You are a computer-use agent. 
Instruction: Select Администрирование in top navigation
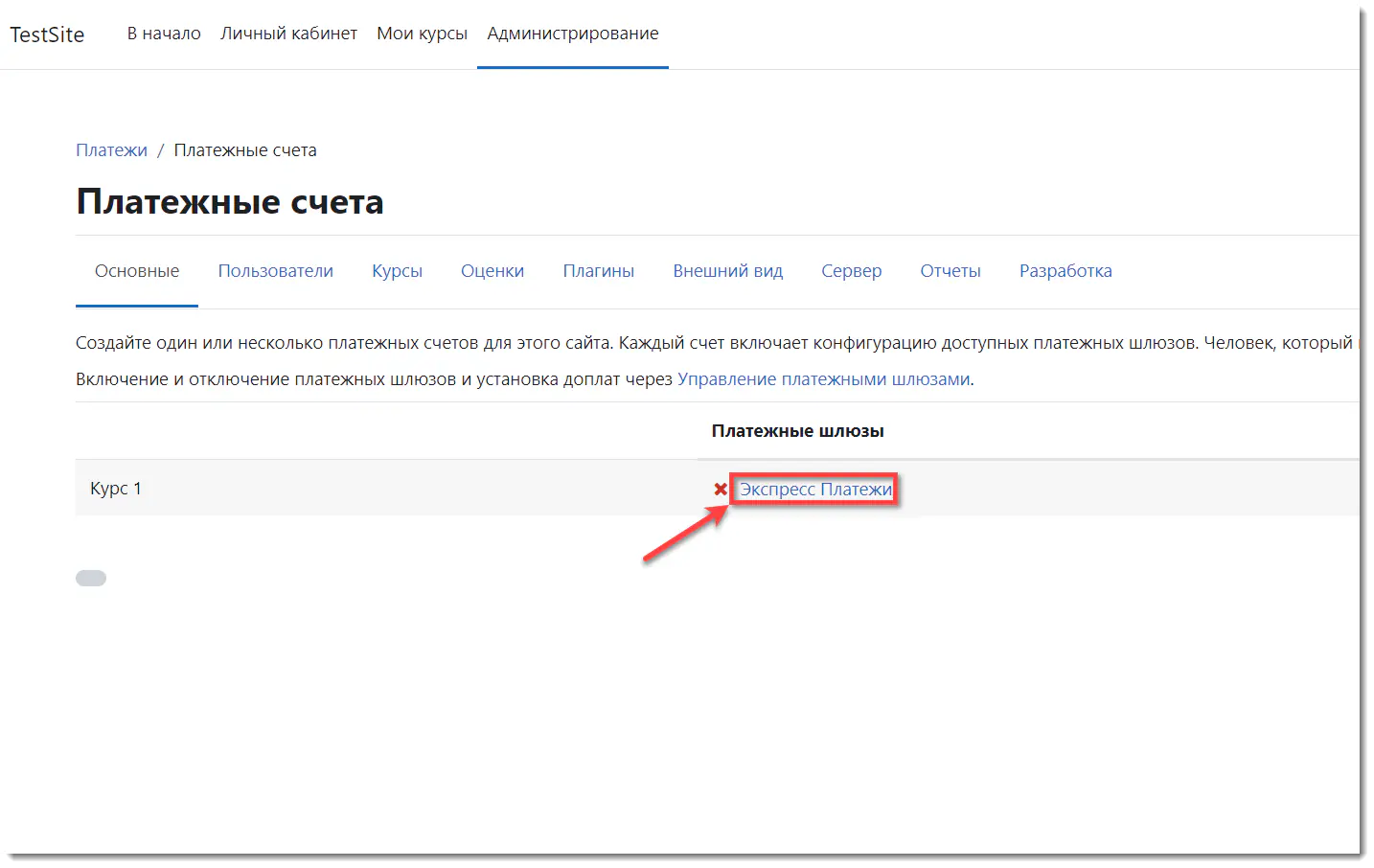[x=572, y=34]
